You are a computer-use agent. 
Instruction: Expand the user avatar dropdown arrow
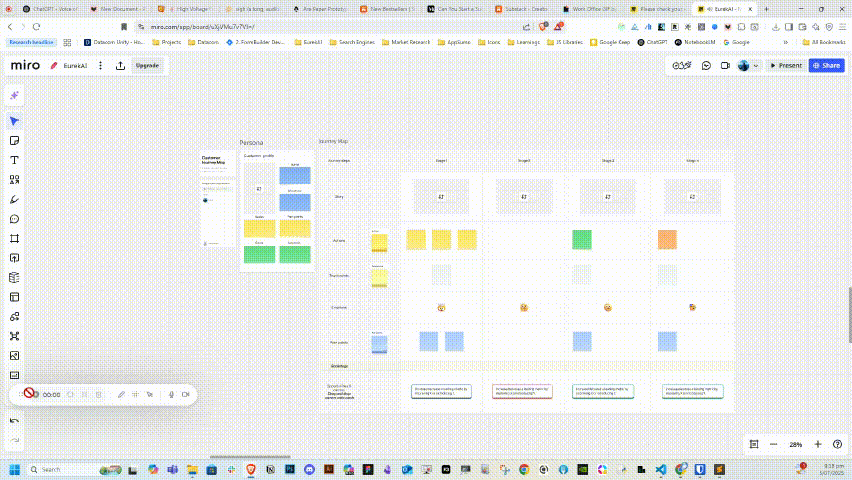coord(756,65)
